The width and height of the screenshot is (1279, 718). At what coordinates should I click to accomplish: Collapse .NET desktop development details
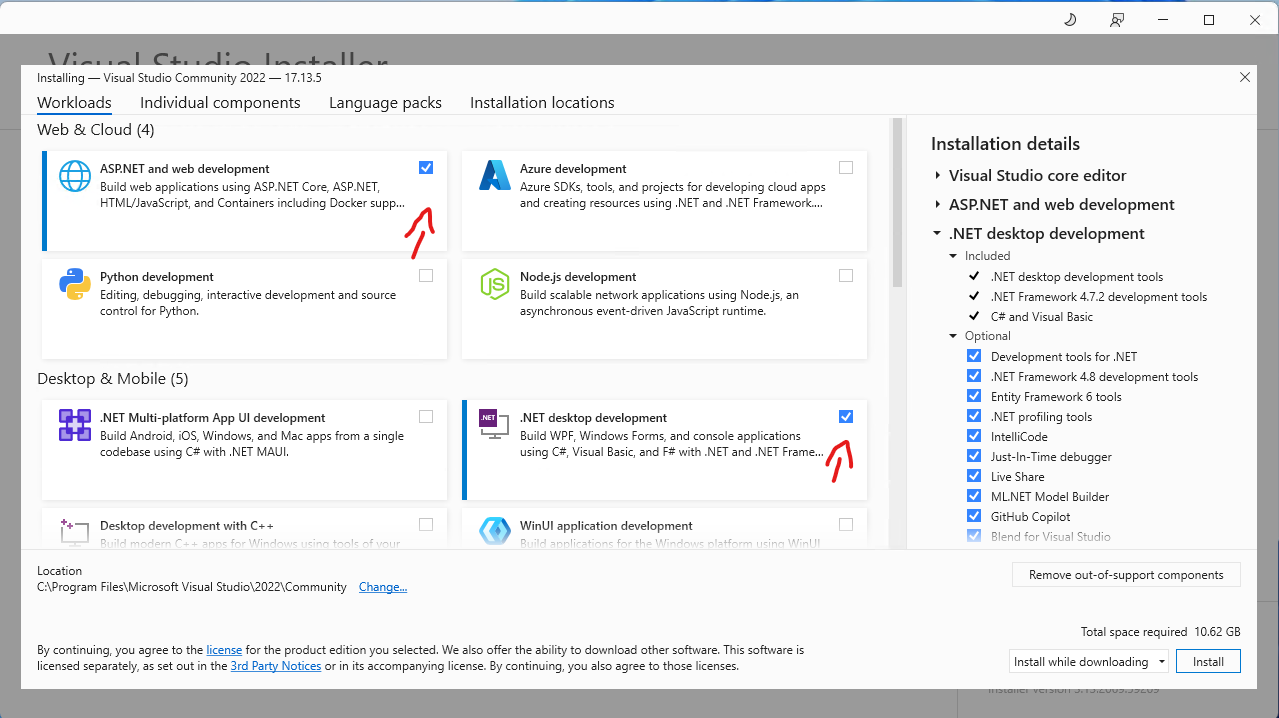click(x=938, y=234)
